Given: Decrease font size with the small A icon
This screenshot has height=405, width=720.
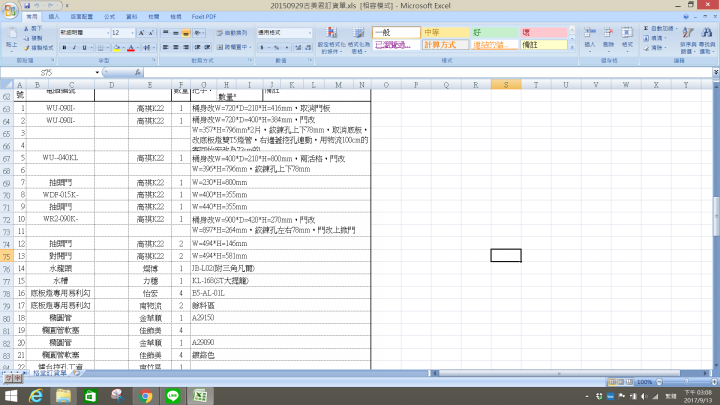Looking at the screenshot, I should pyautogui.click(x=151, y=33).
